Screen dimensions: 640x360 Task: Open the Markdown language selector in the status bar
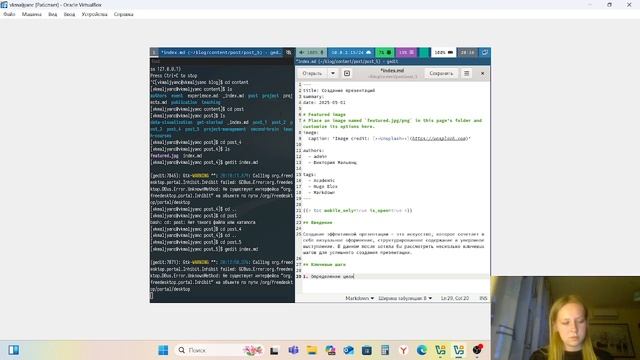359,298
